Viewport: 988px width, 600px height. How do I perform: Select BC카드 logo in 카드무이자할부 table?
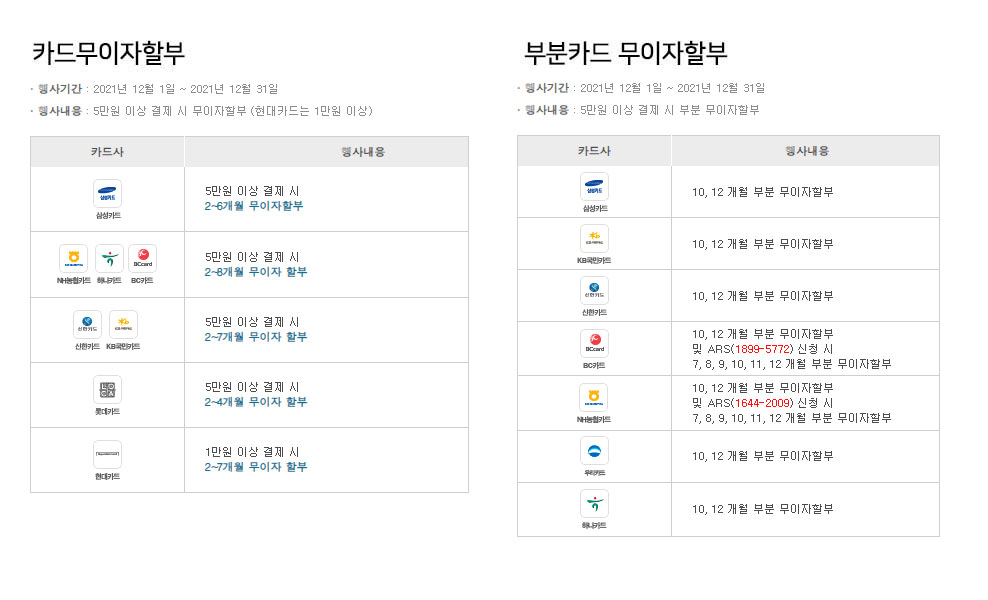click(142, 259)
